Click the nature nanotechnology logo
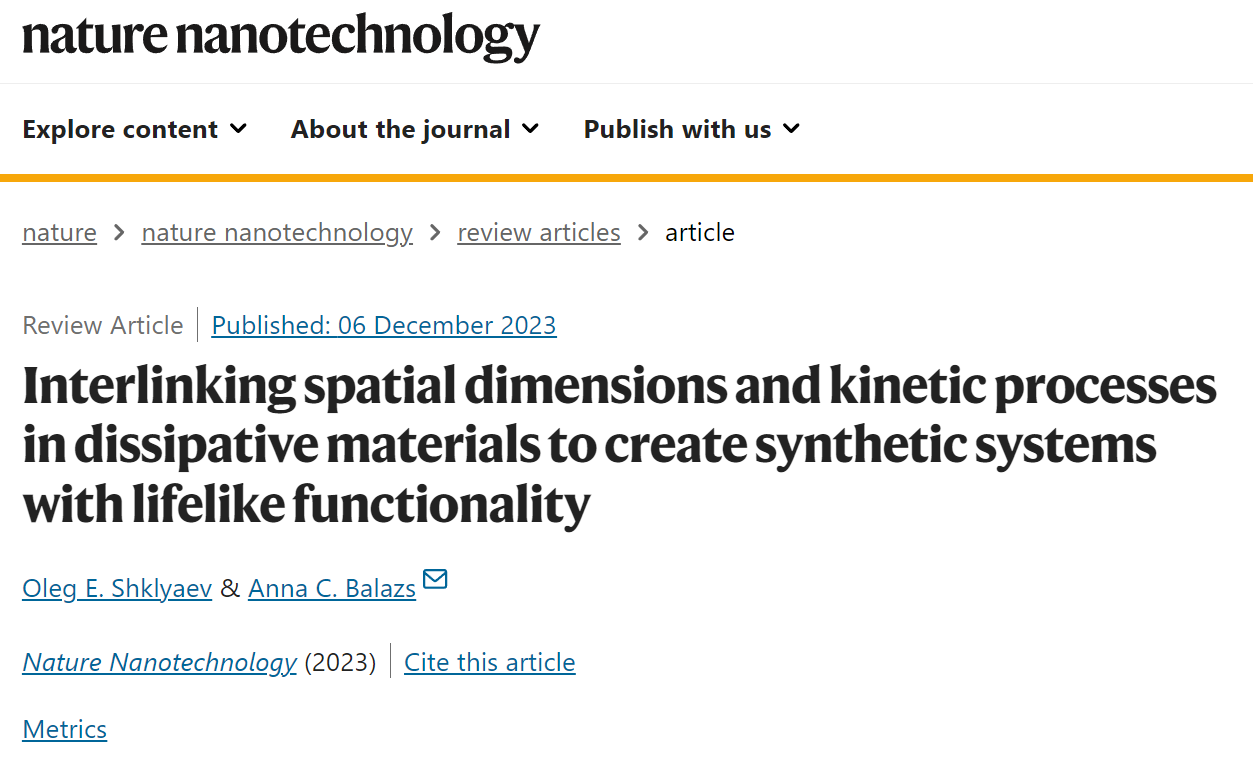The height and width of the screenshot is (776, 1253). tap(281, 36)
